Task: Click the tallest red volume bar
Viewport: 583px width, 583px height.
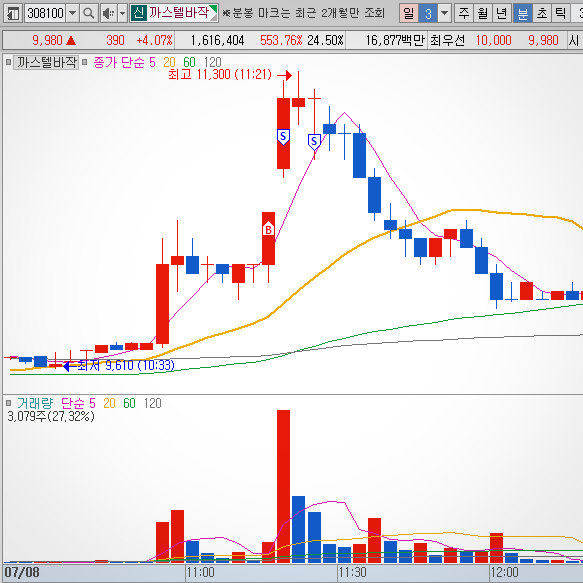Action: [283, 486]
